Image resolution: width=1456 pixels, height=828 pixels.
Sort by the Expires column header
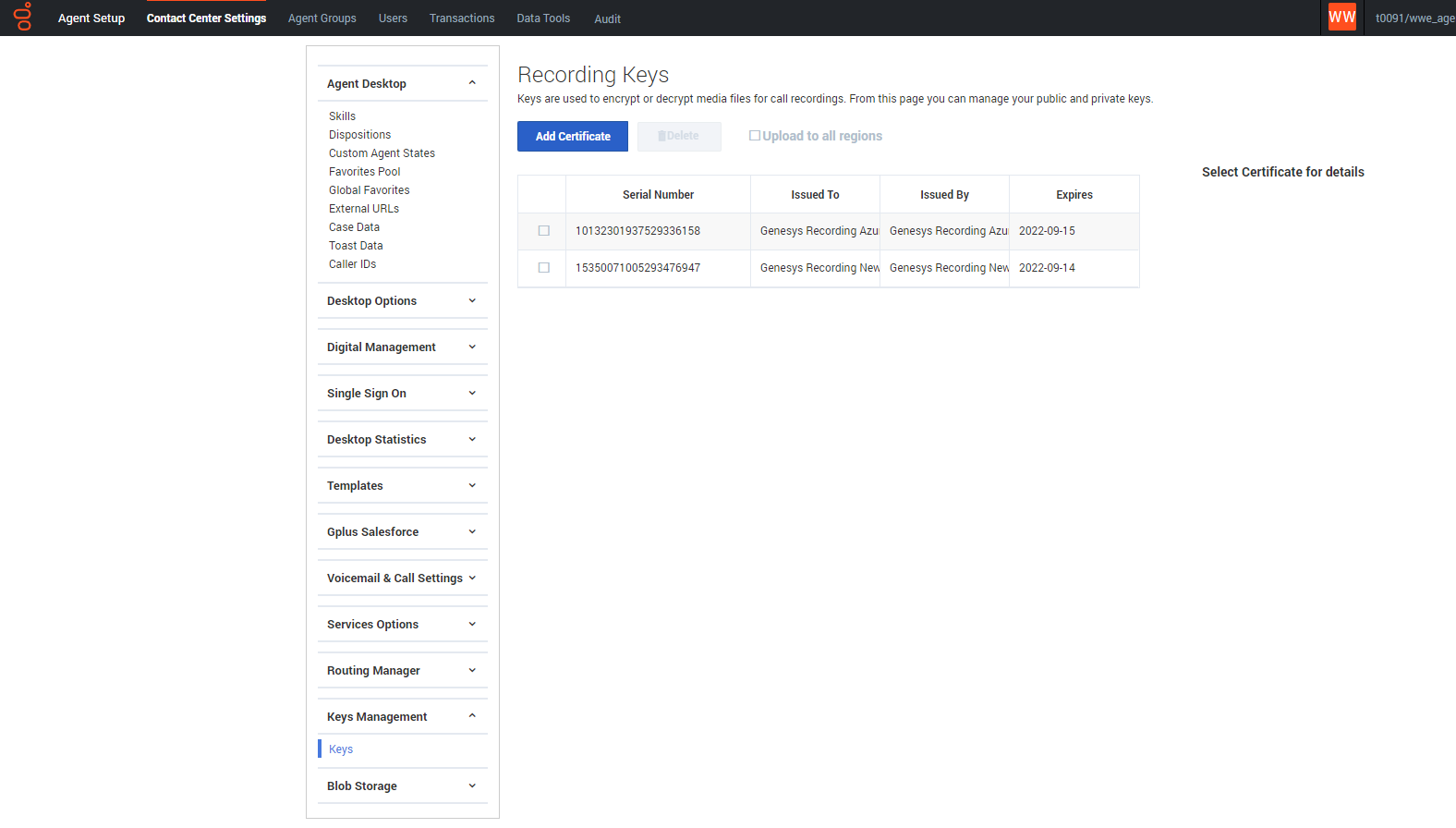(x=1074, y=195)
